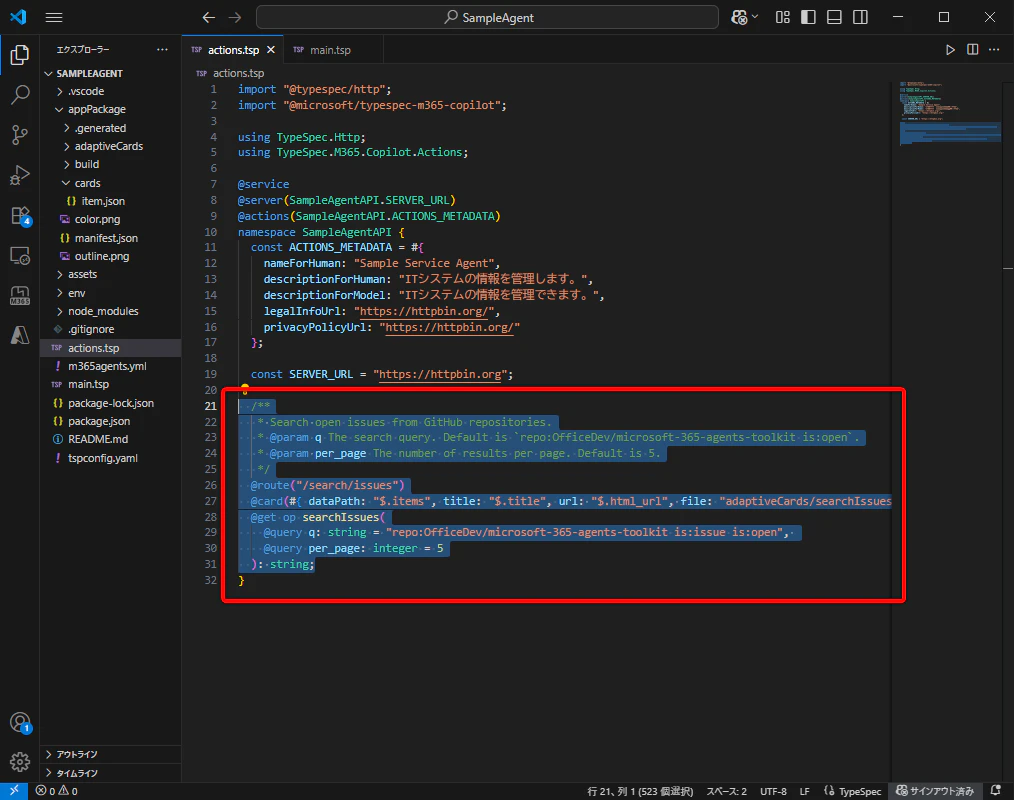Change end of line sequence LF
The image size is (1014, 800).
point(804,791)
